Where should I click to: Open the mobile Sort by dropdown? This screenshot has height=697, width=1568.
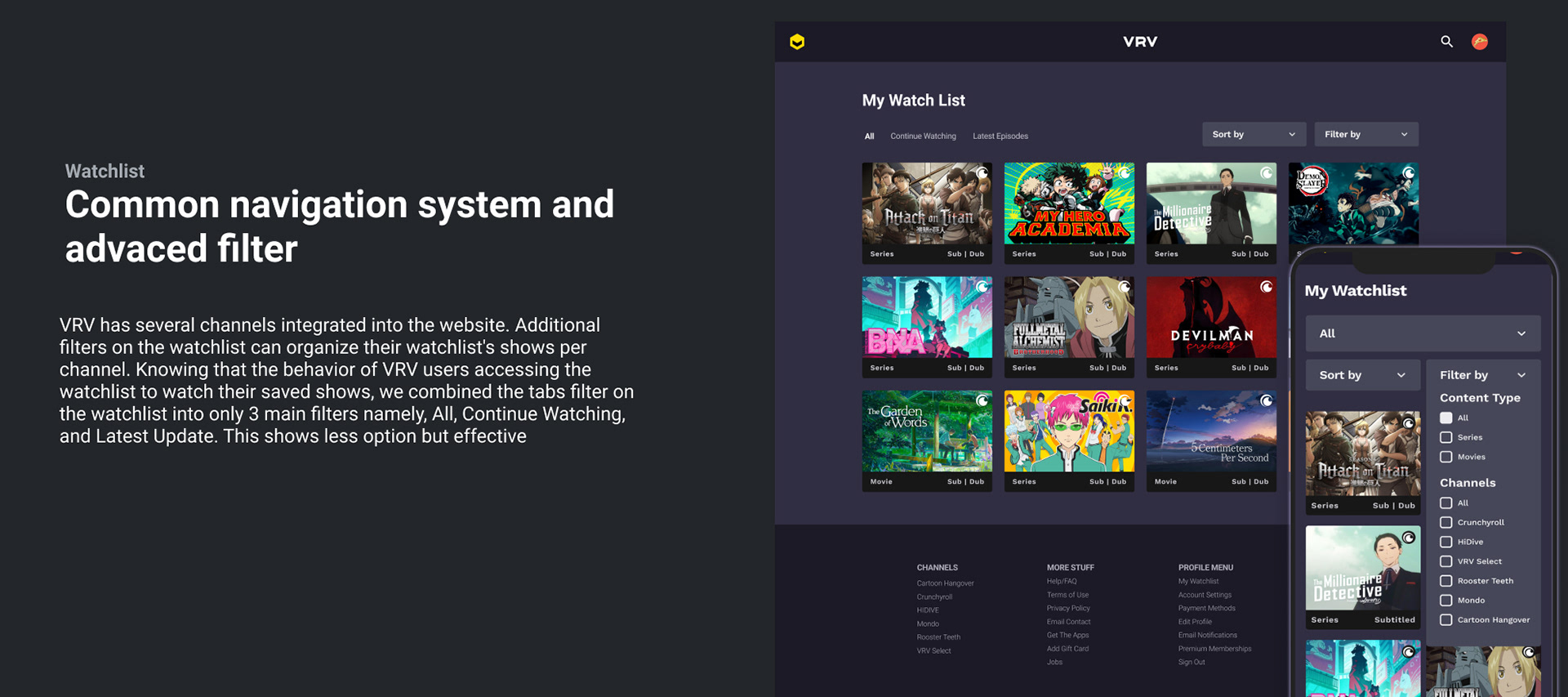click(1363, 375)
